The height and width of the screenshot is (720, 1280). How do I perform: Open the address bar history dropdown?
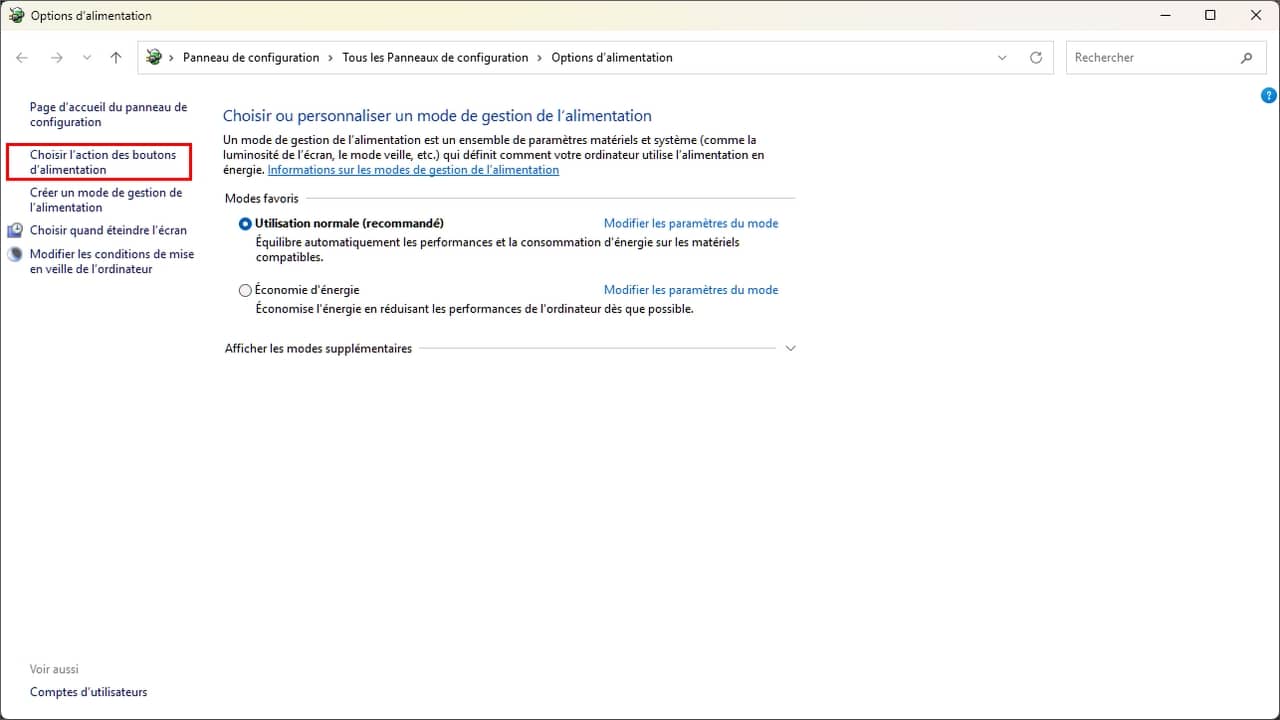(1002, 58)
